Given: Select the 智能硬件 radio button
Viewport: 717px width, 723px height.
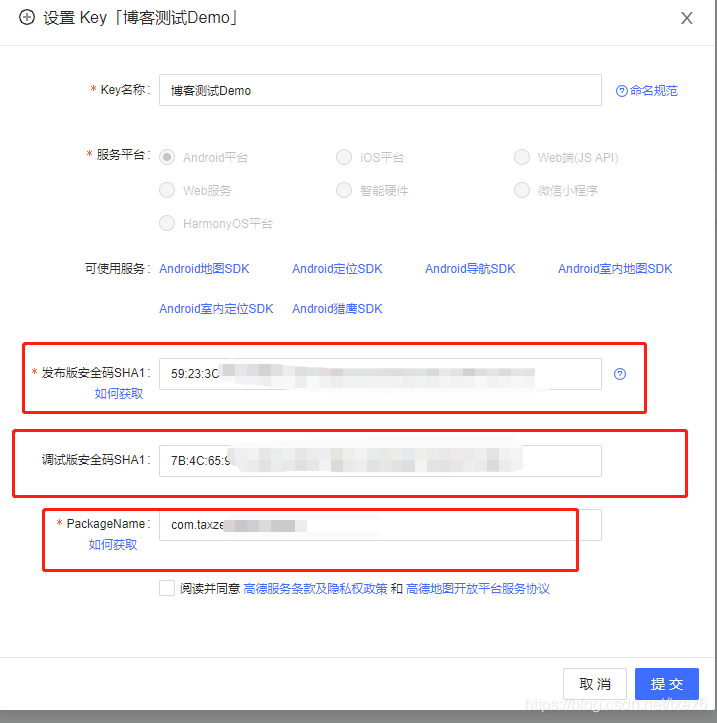Looking at the screenshot, I should click(344, 190).
